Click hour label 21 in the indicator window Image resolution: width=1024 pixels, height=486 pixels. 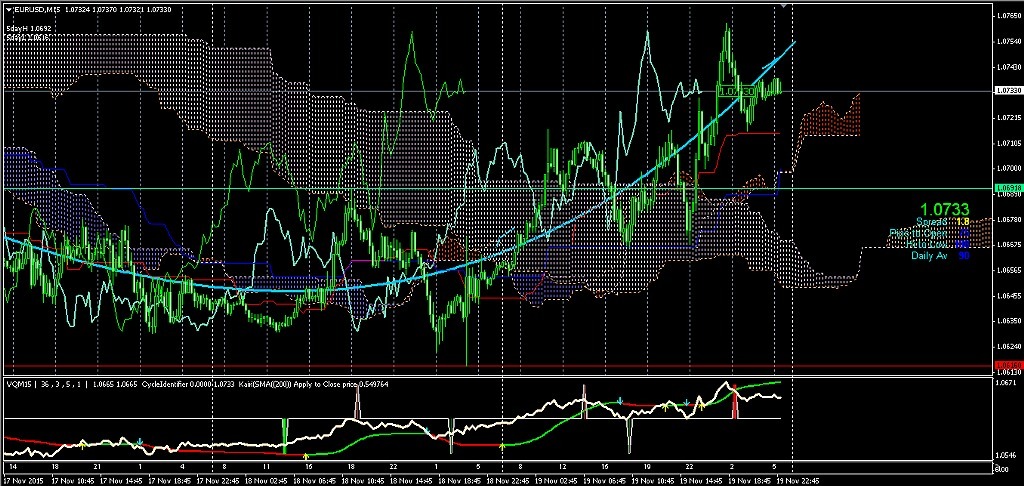click(x=97, y=467)
